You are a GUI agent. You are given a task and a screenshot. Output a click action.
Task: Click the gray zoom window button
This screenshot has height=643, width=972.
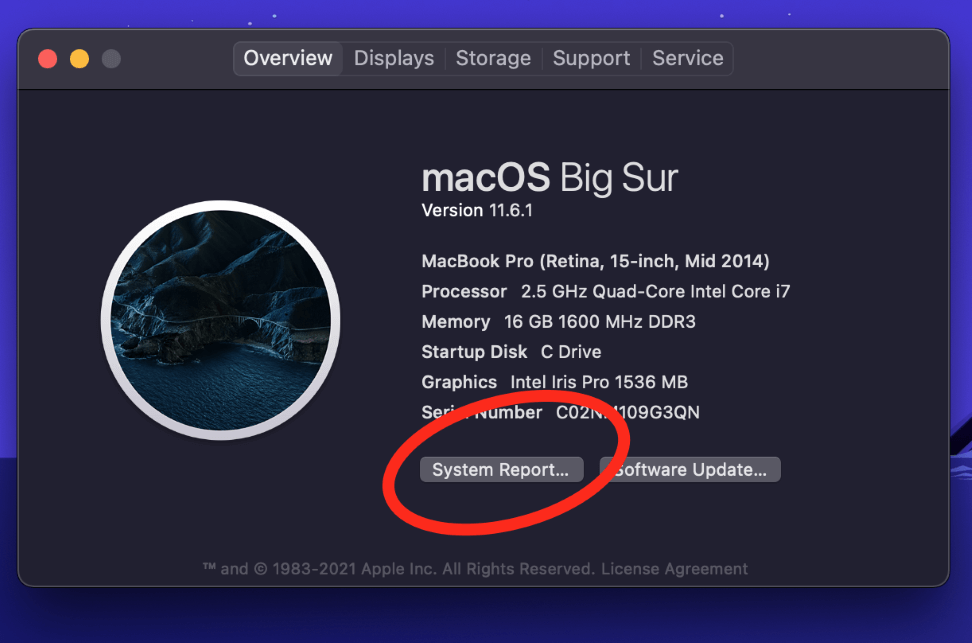click(x=111, y=59)
